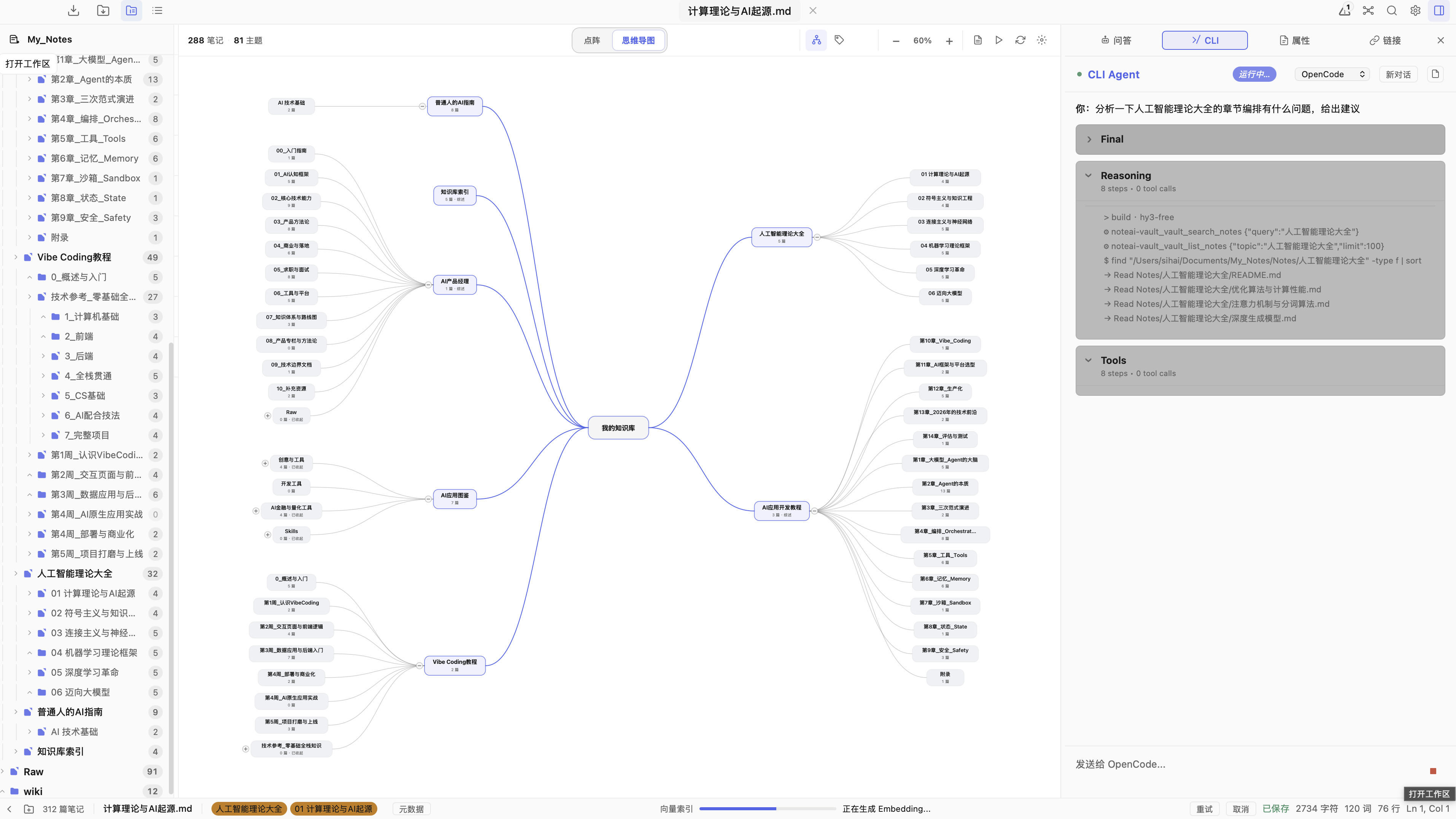Open the settings gear icon

(x=1415, y=11)
